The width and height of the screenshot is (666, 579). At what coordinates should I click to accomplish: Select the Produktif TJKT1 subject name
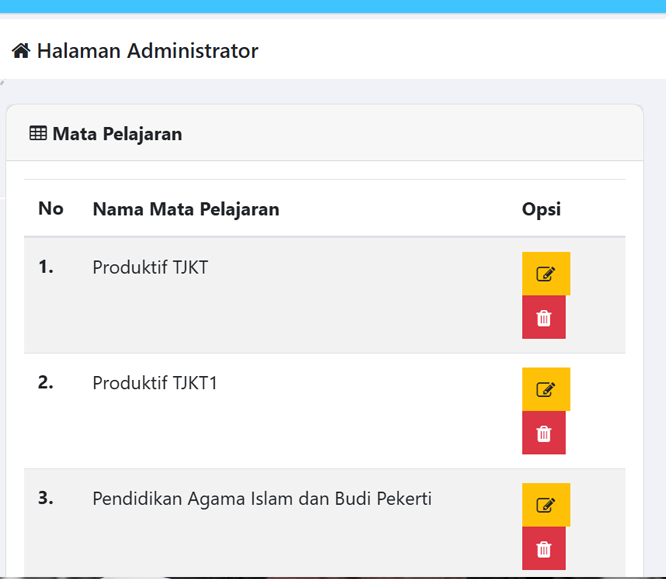(155, 383)
